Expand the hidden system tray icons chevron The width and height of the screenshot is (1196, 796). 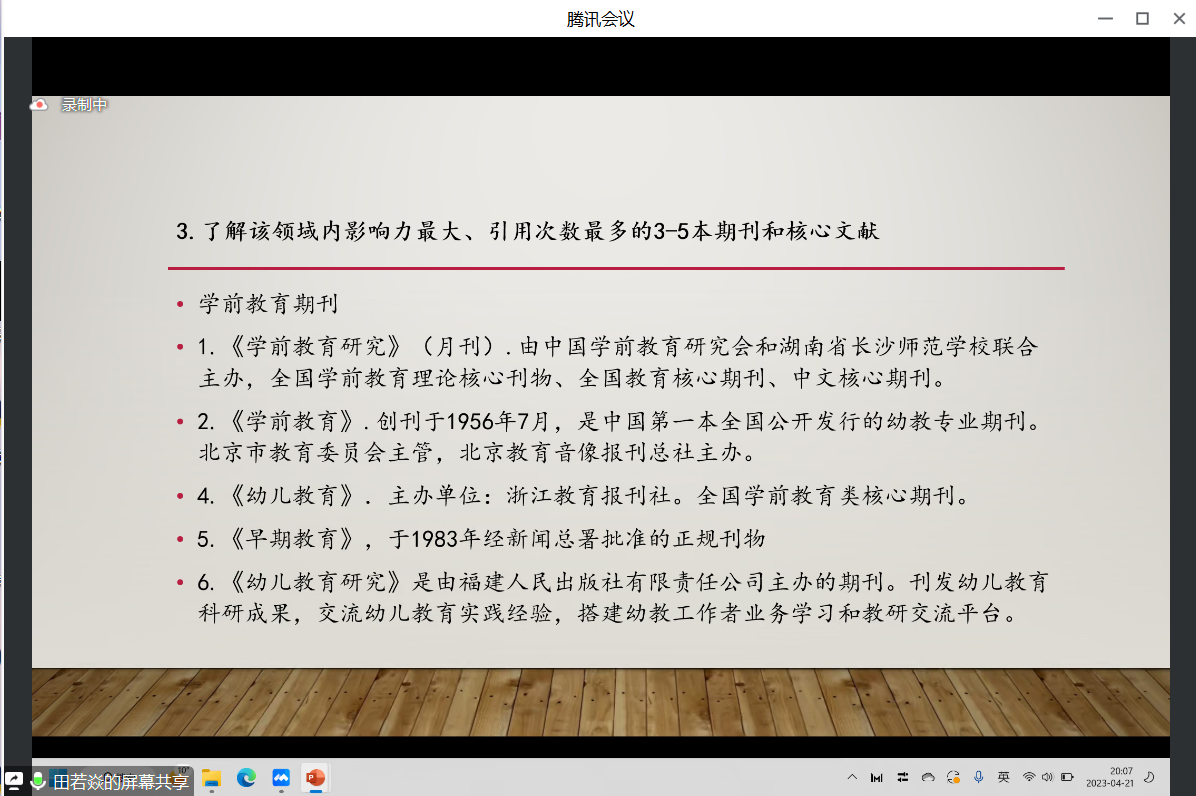(x=852, y=777)
